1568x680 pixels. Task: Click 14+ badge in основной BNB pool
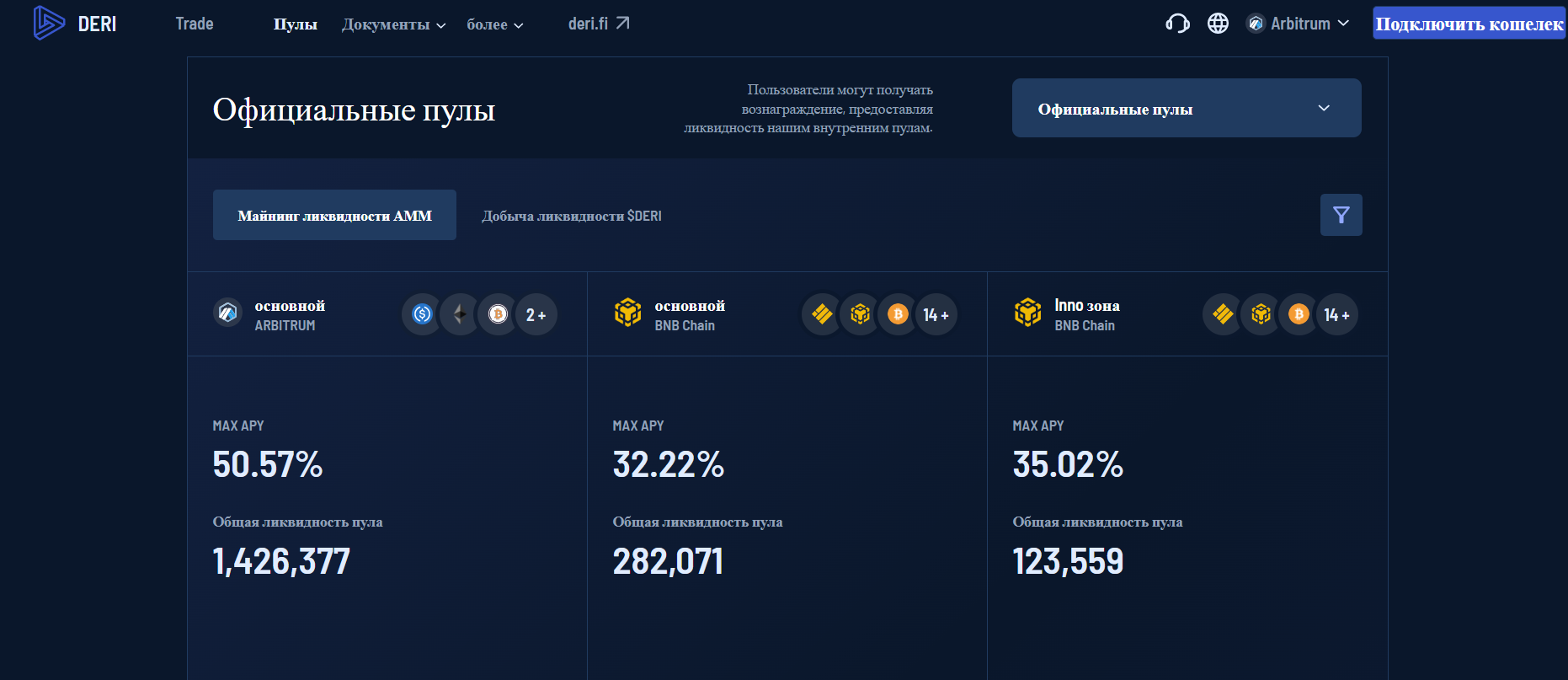936,314
